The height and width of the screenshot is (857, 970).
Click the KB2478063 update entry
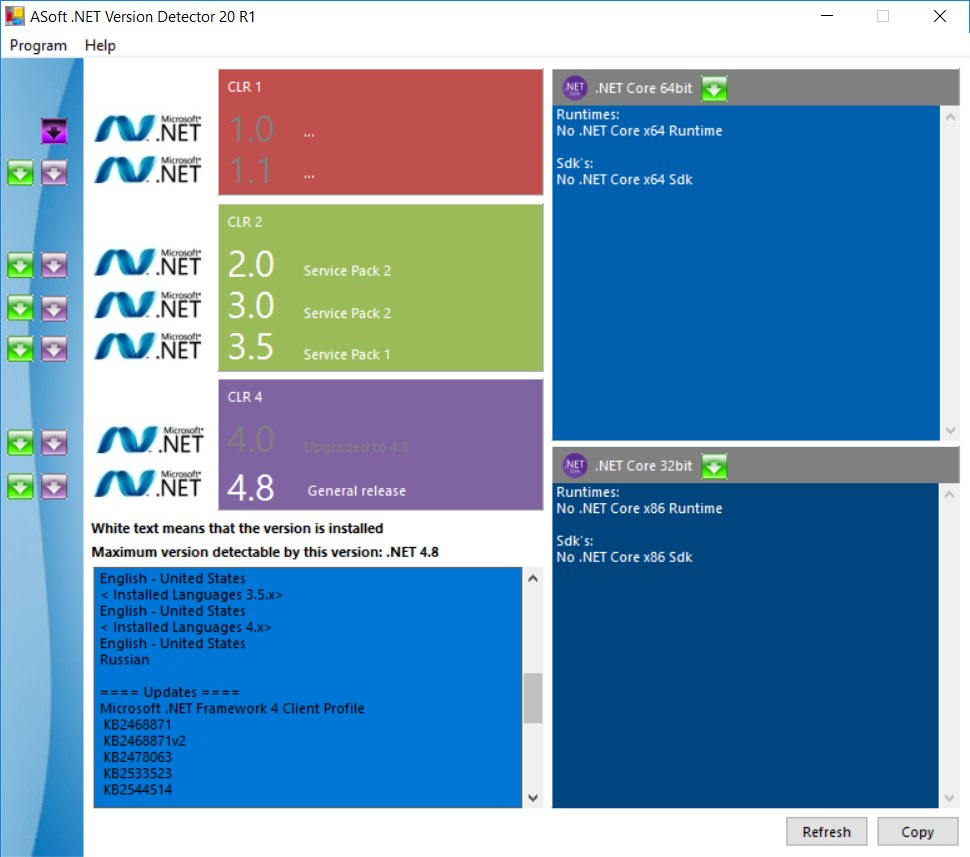[x=137, y=757]
